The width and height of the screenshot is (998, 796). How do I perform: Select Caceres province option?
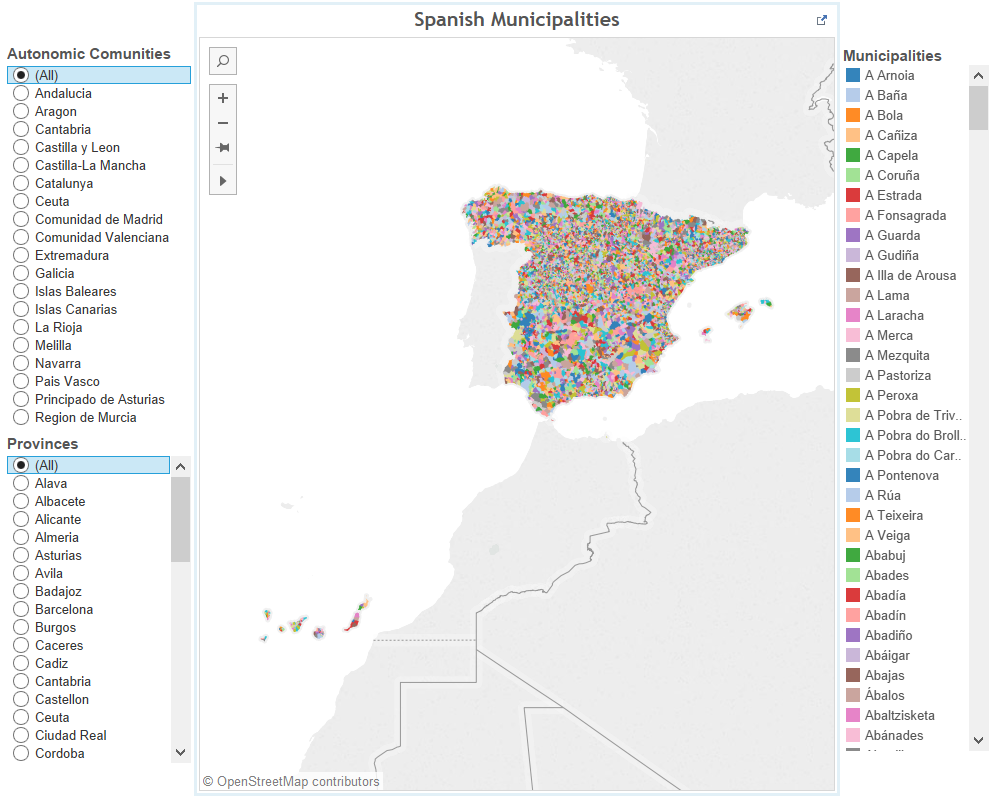[21, 645]
